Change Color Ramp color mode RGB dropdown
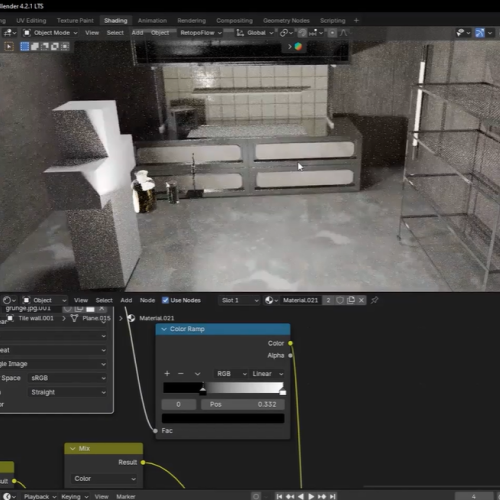The height and width of the screenshot is (500, 500). (x=231, y=374)
